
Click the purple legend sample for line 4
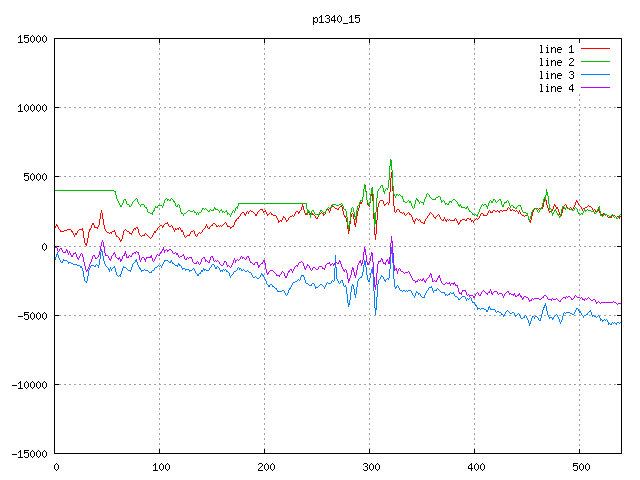coord(596,88)
